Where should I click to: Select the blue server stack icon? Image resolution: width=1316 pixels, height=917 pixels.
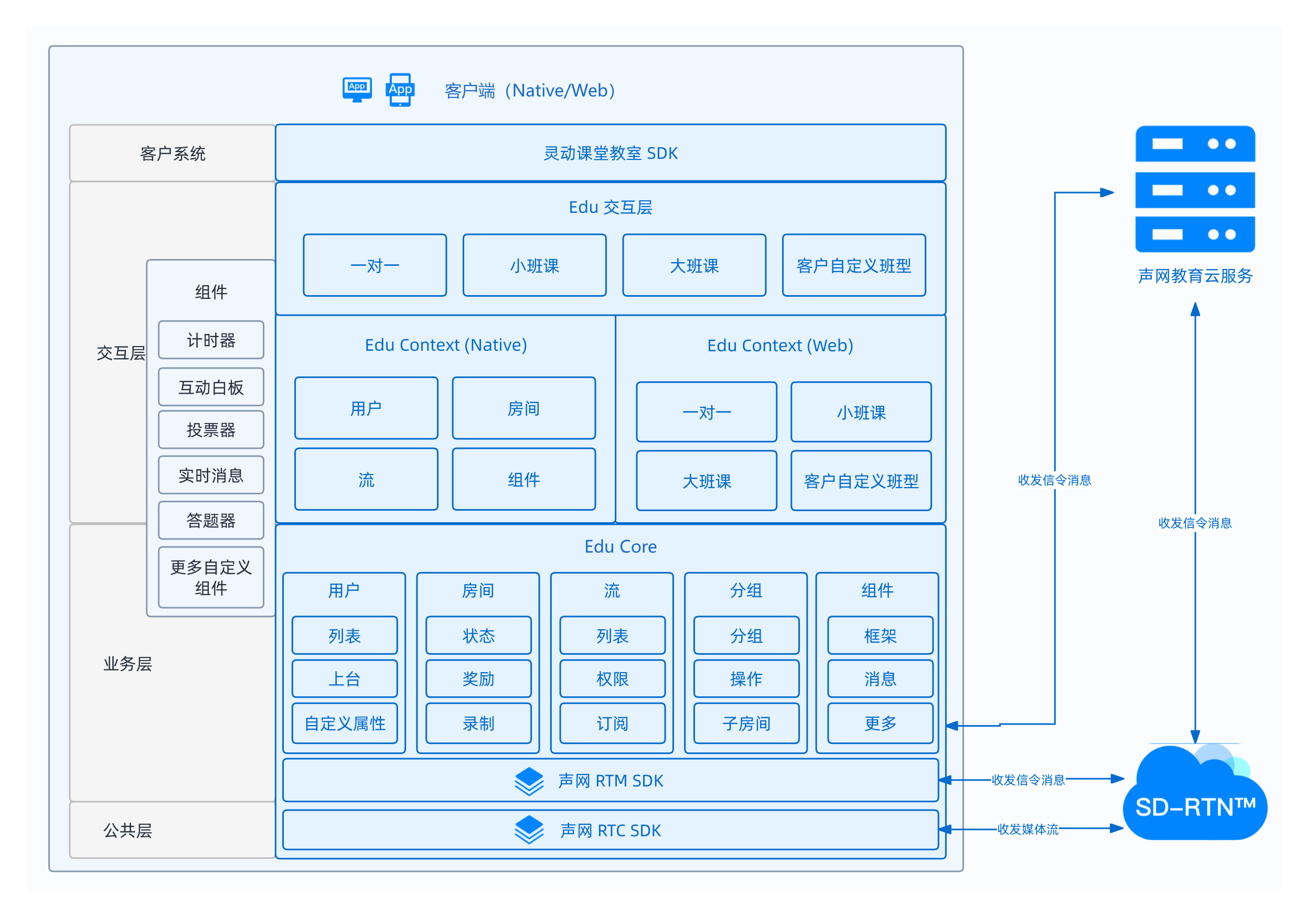[1195, 189]
